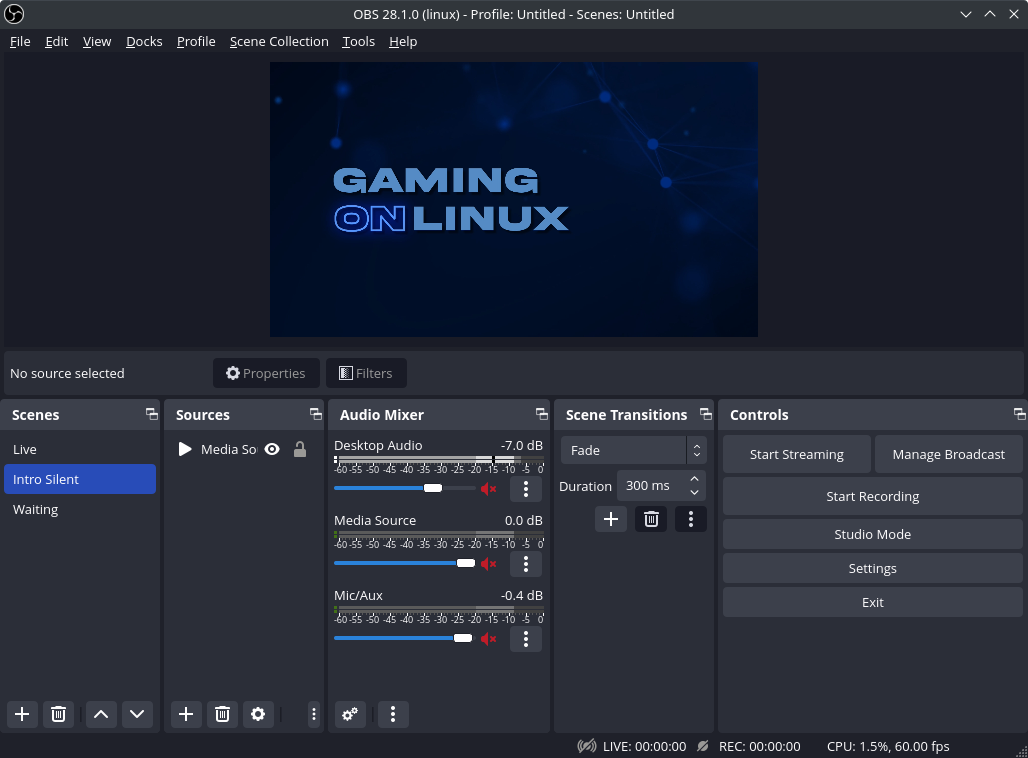Image resolution: width=1028 pixels, height=758 pixels.
Task: Click Start Recording
Action: 873,496
